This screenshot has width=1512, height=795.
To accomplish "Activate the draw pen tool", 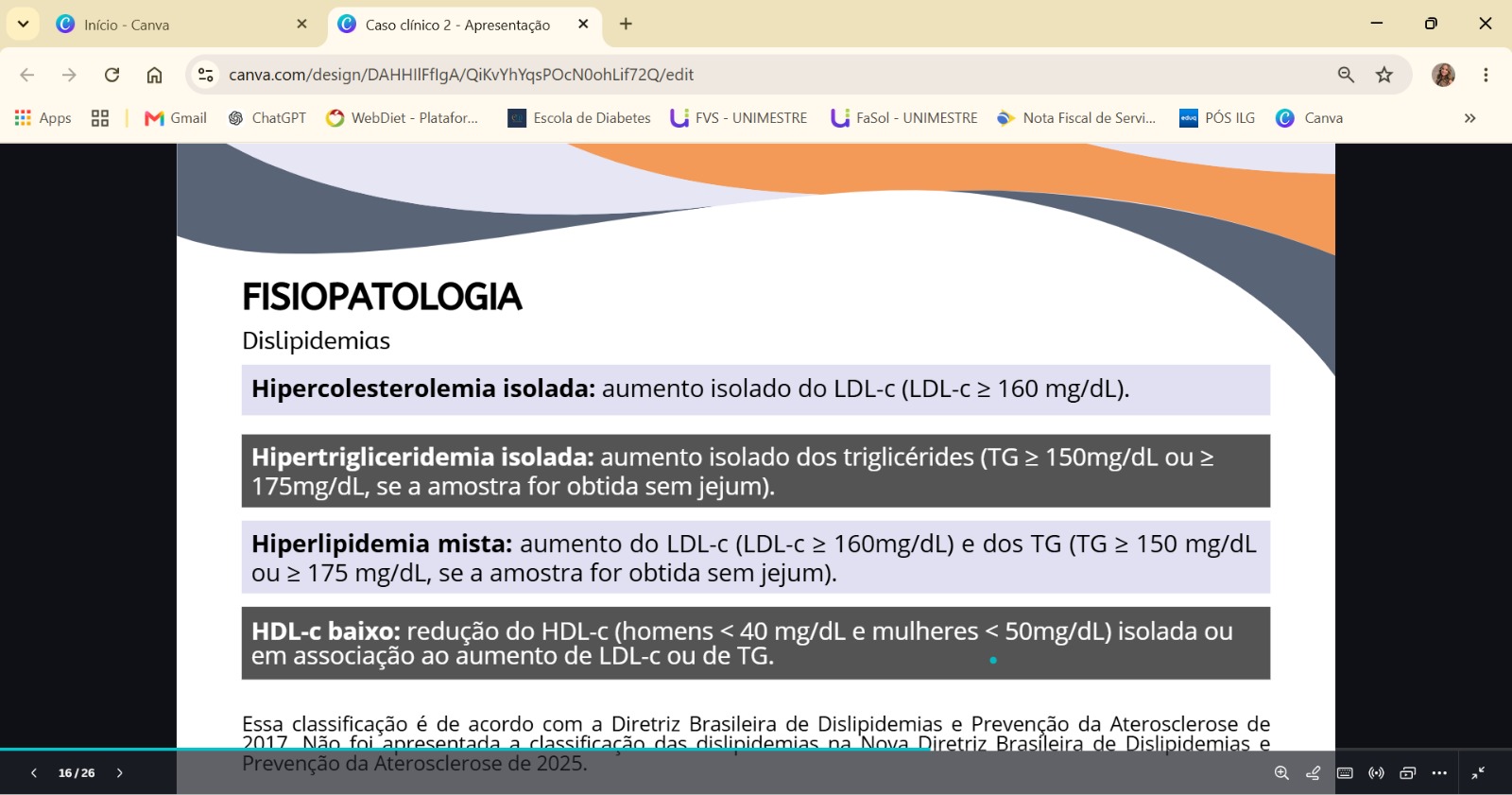I will pyautogui.click(x=1313, y=773).
